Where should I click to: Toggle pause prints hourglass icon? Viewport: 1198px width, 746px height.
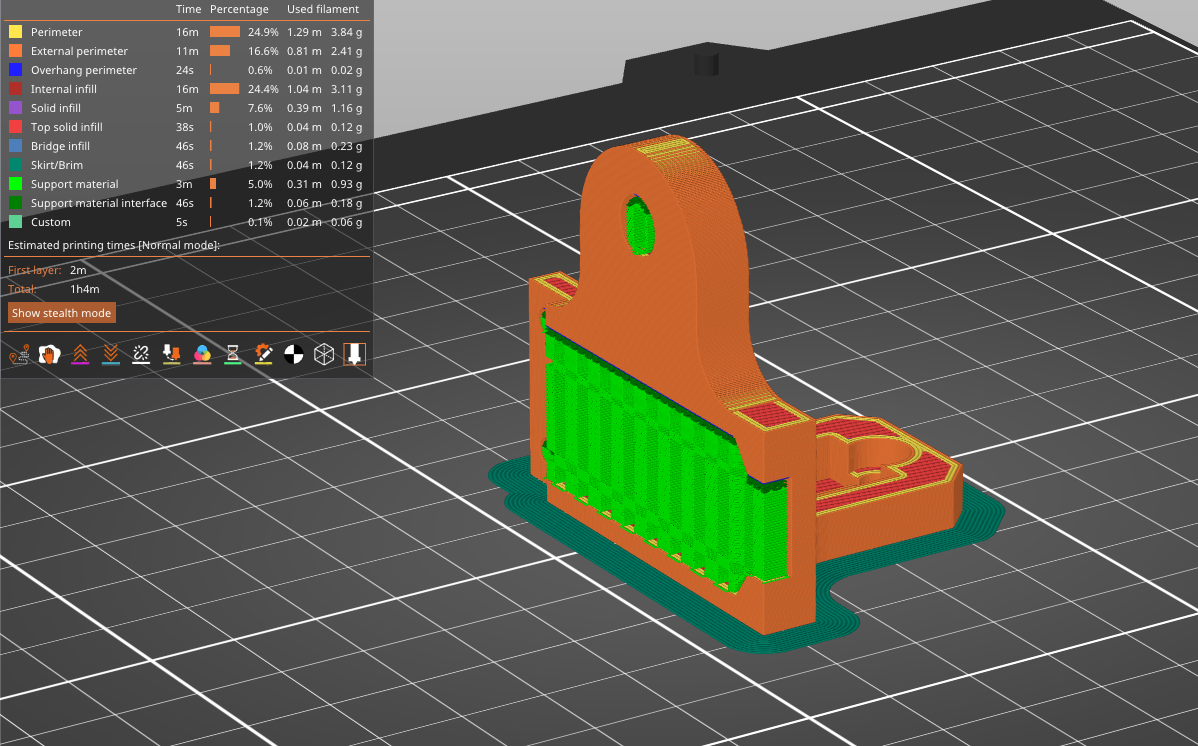click(x=232, y=354)
